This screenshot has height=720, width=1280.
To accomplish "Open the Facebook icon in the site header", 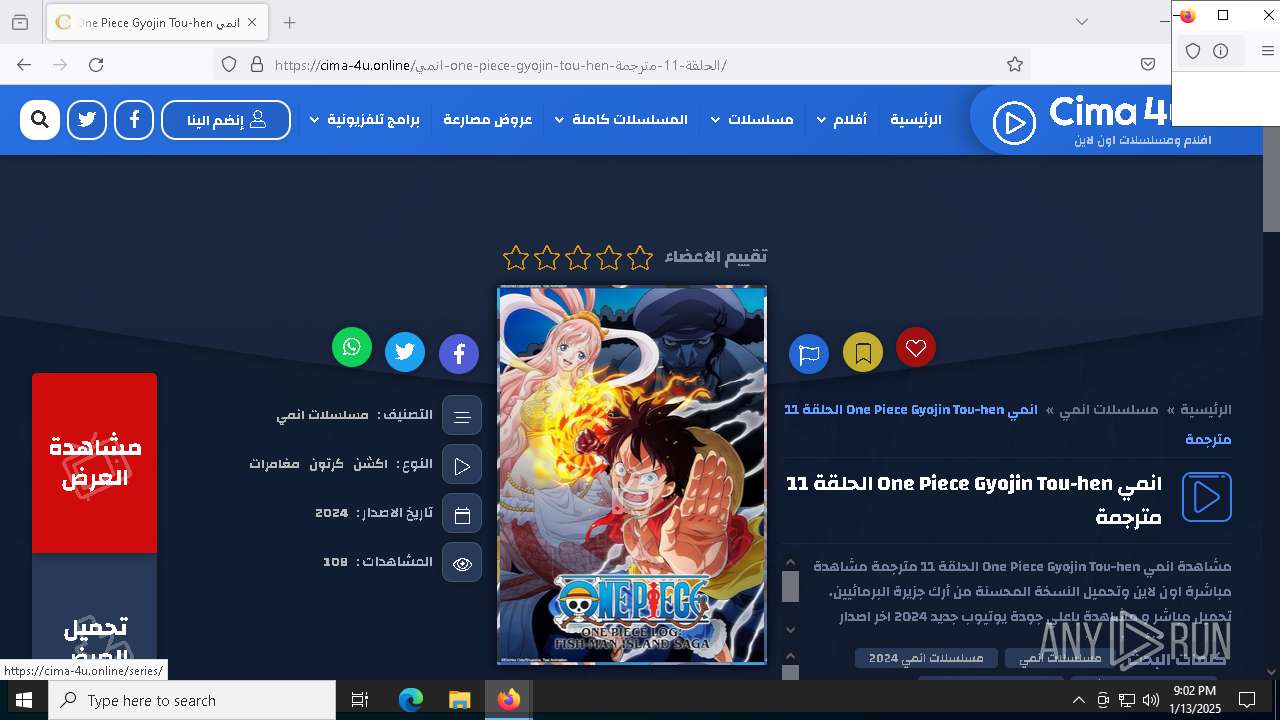I will 134,120.
